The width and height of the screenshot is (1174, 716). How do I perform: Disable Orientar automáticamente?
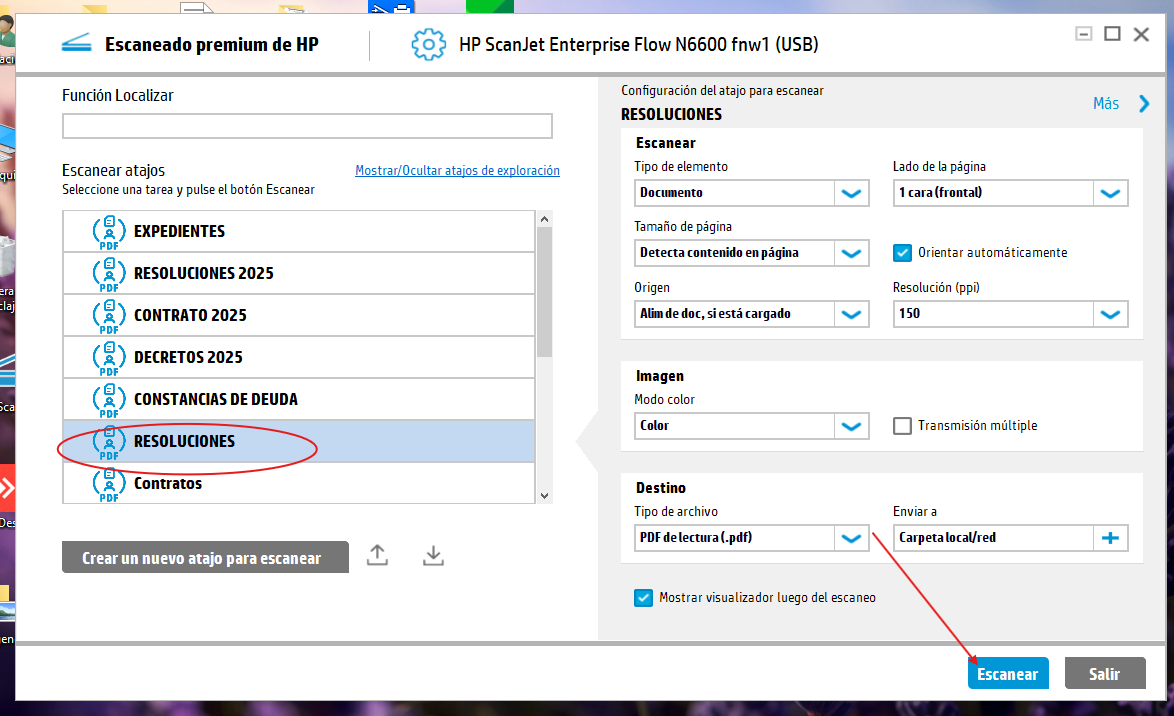(902, 253)
